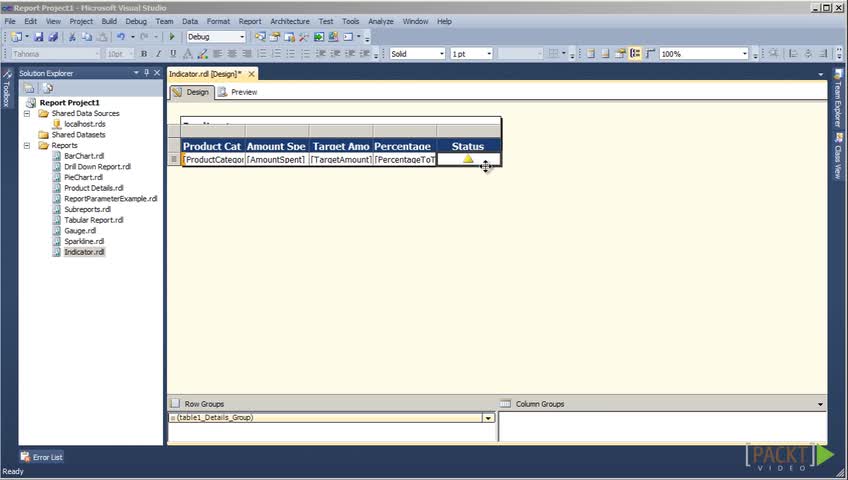848x480 pixels.
Task: Open Start Page via green arrow icon
Action: (x=319, y=37)
